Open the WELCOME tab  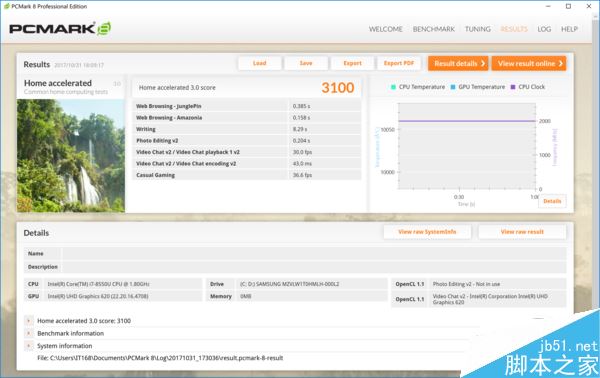pos(385,29)
